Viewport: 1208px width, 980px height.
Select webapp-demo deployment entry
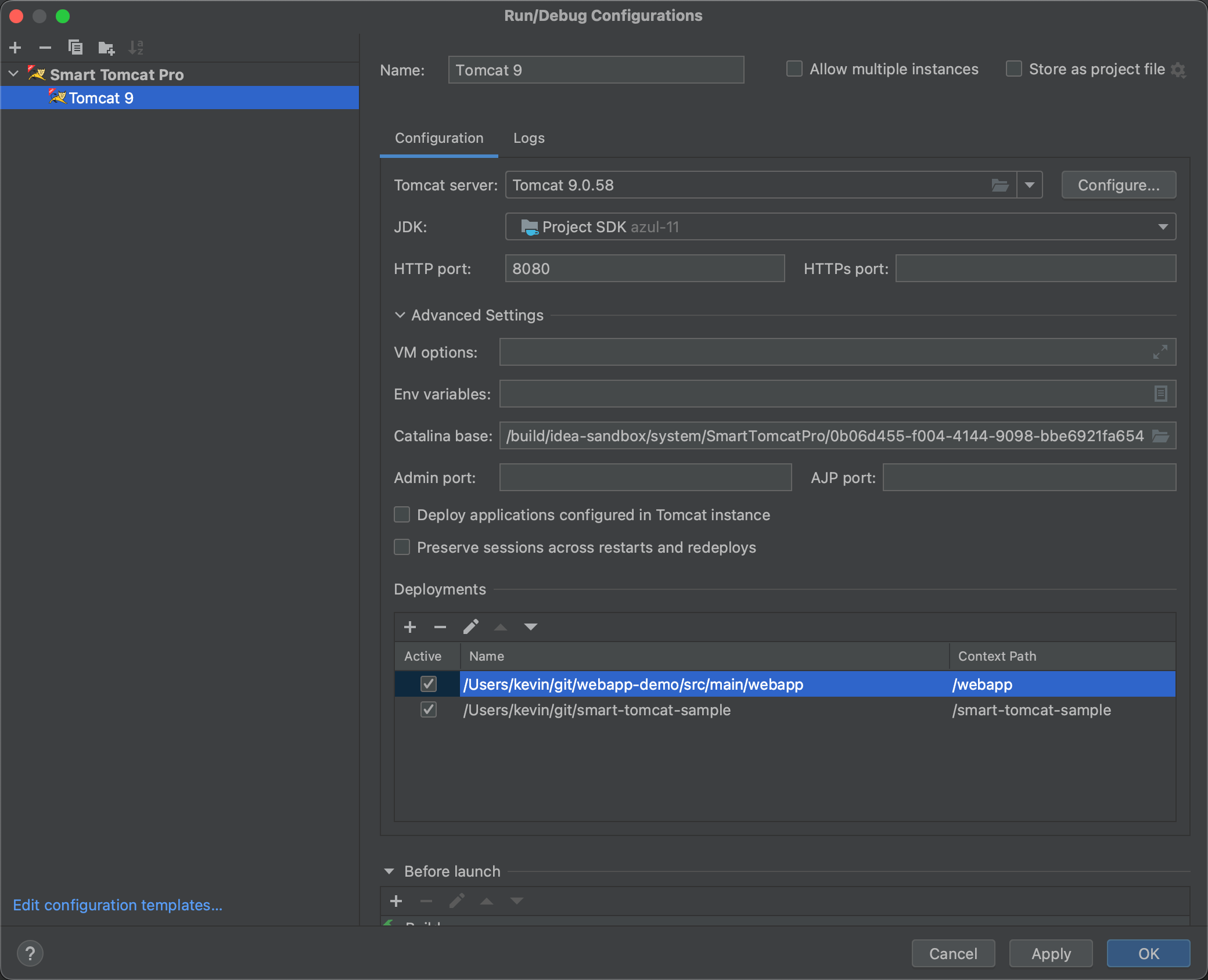pos(634,684)
